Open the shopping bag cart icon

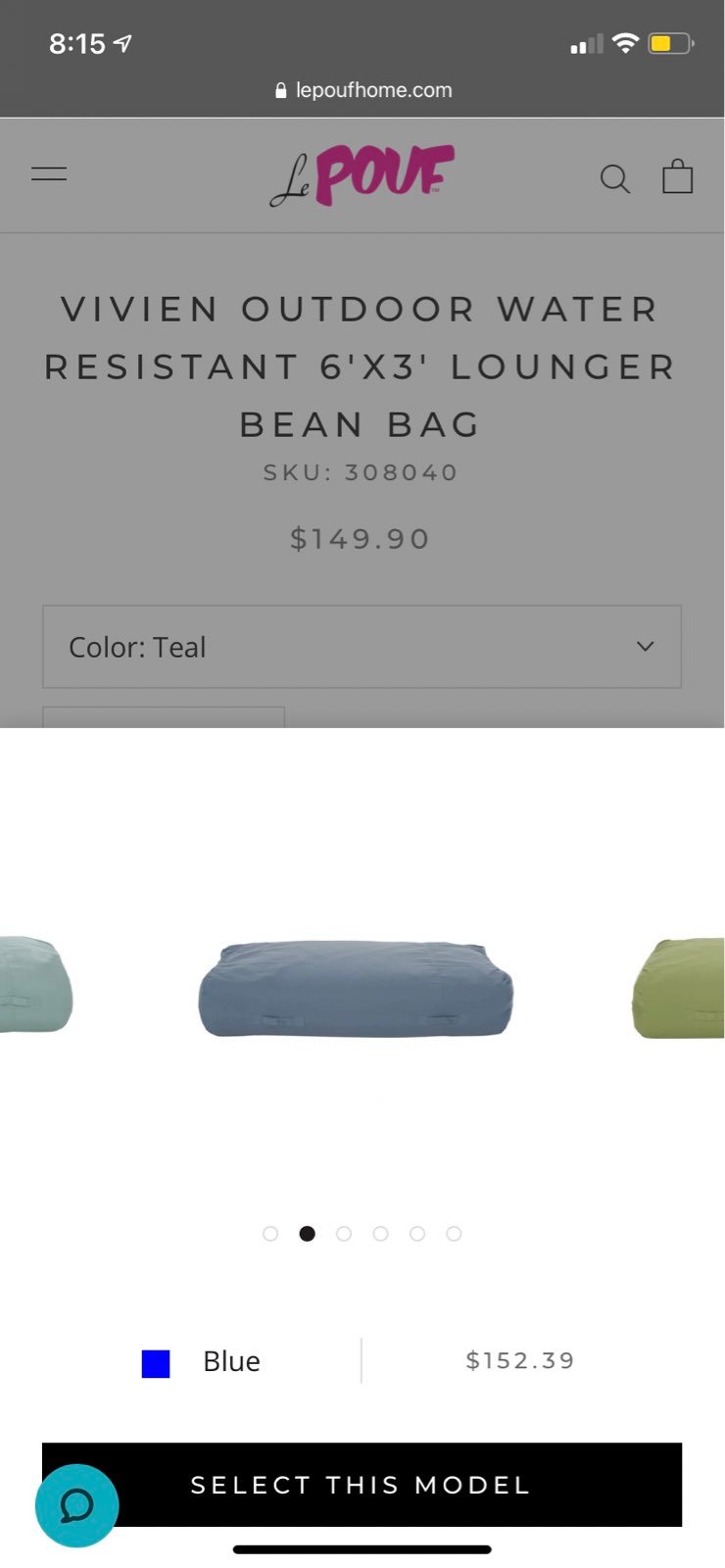coord(677,176)
